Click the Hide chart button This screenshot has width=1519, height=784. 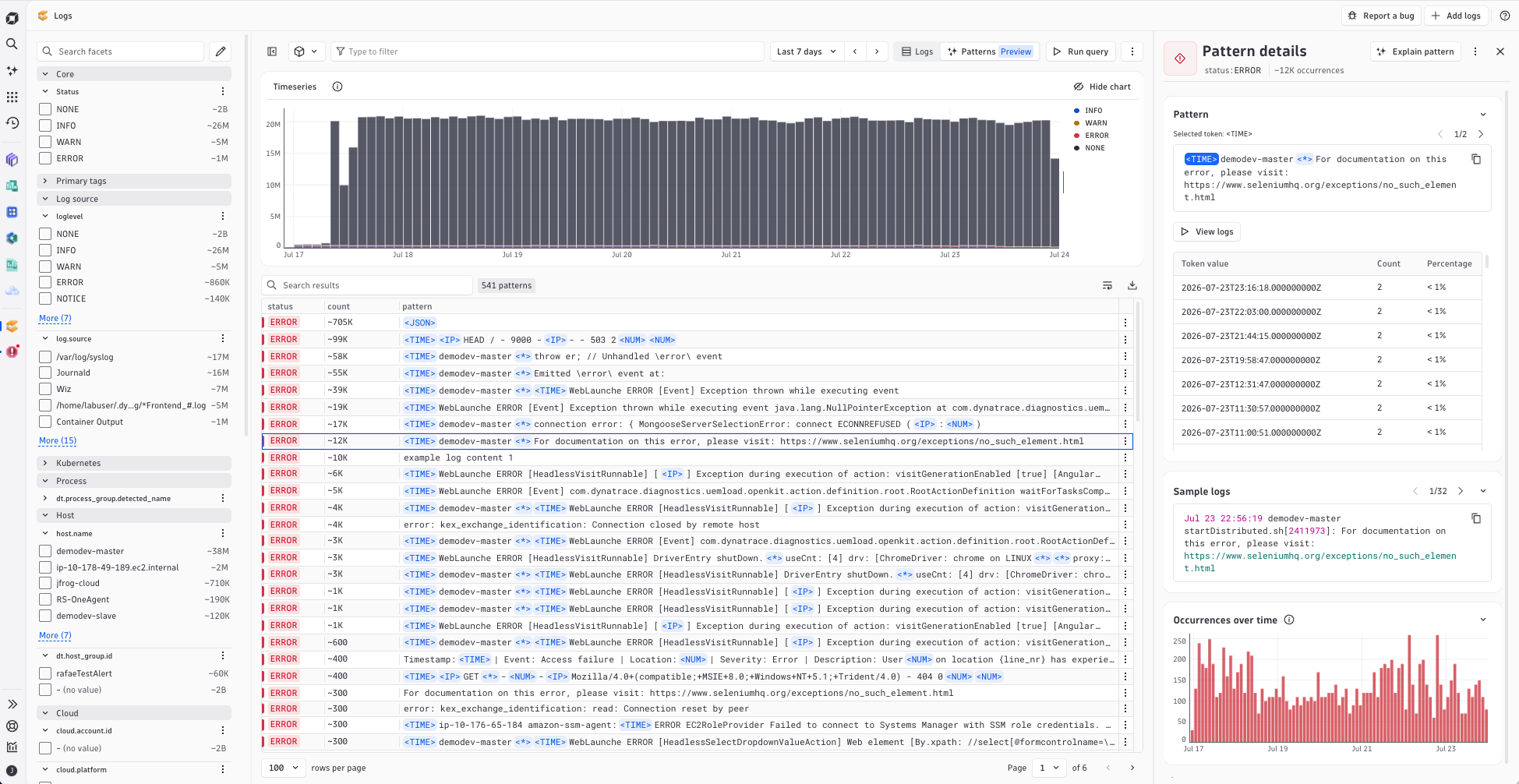pyautogui.click(x=1102, y=87)
